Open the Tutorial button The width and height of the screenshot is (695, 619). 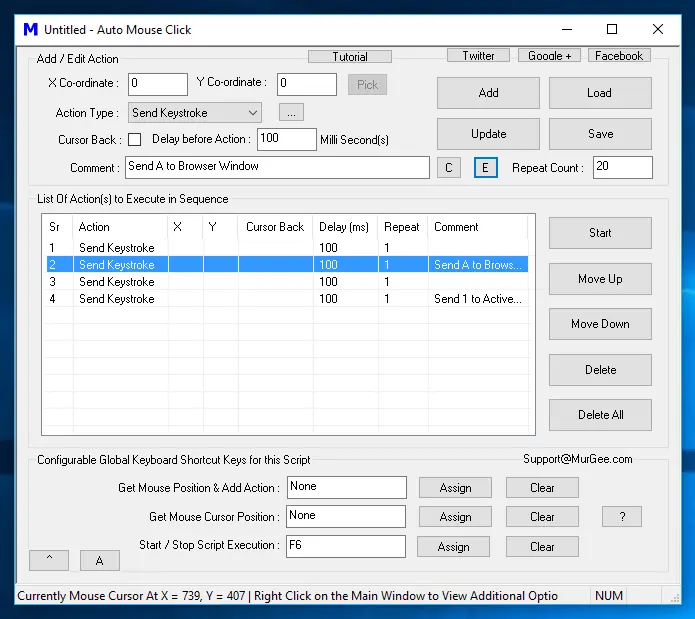tap(350, 57)
